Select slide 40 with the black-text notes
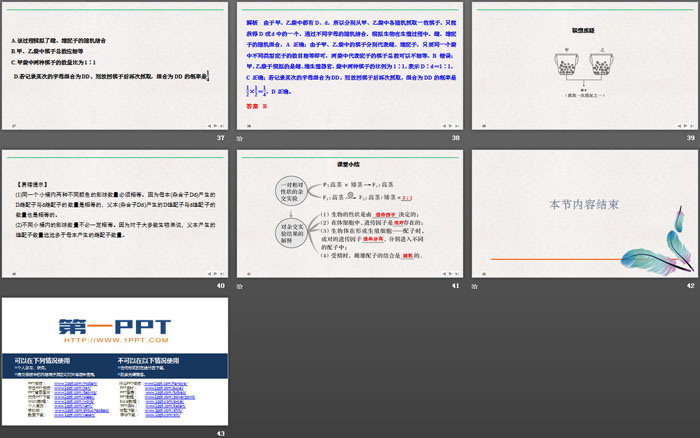The image size is (700, 438). click(x=115, y=214)
